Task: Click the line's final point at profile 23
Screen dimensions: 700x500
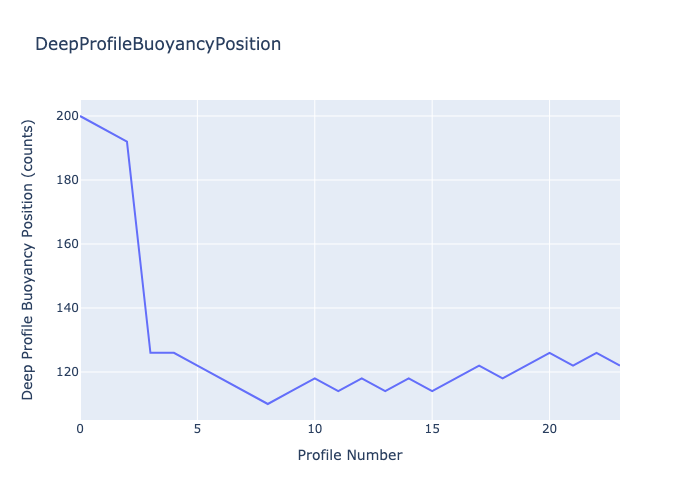Action: pyautogui.click(x=619, y=365)
